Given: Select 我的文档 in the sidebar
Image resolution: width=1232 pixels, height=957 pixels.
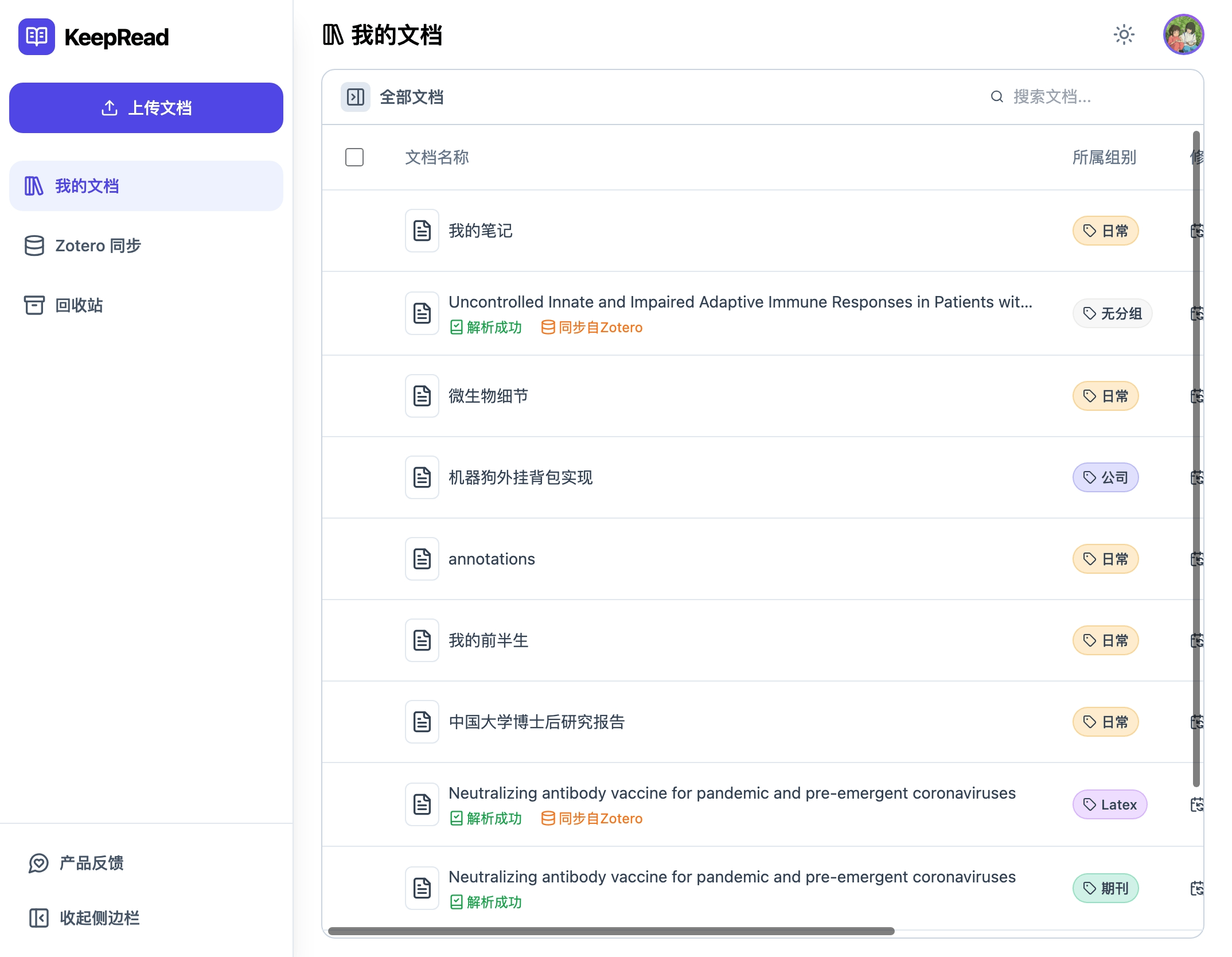Looking at the screenshot, I should 87,185.
